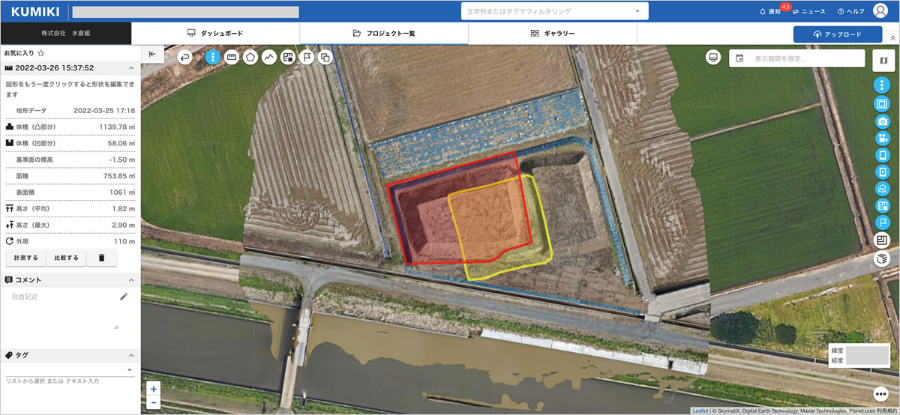Click the trash icon to delete measurement
Screen dimensions: 900x415
coord(101,258)
